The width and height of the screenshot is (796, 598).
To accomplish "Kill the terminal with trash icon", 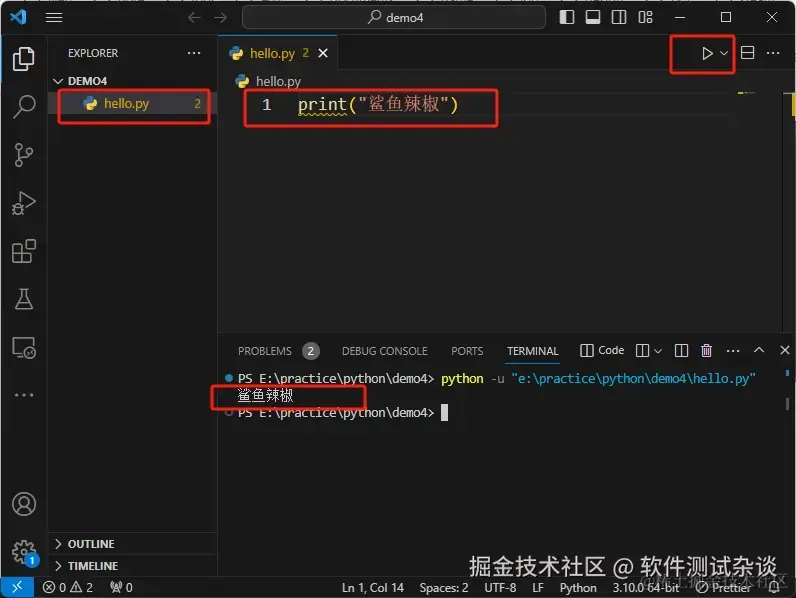I will [x=706, y=351].
